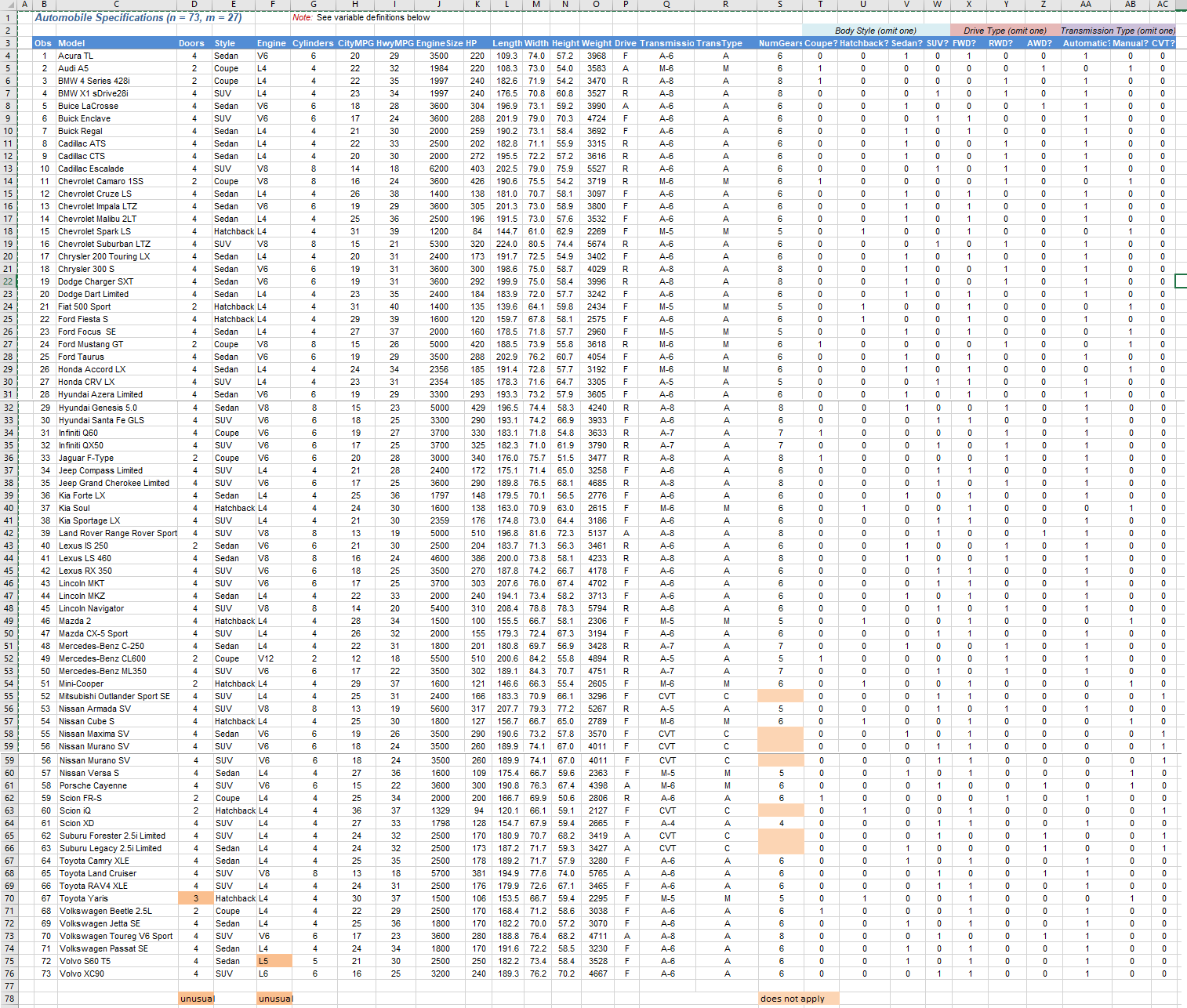
Task: Select the 'Mini-Cooper' model cell
Action: (117, 683)
